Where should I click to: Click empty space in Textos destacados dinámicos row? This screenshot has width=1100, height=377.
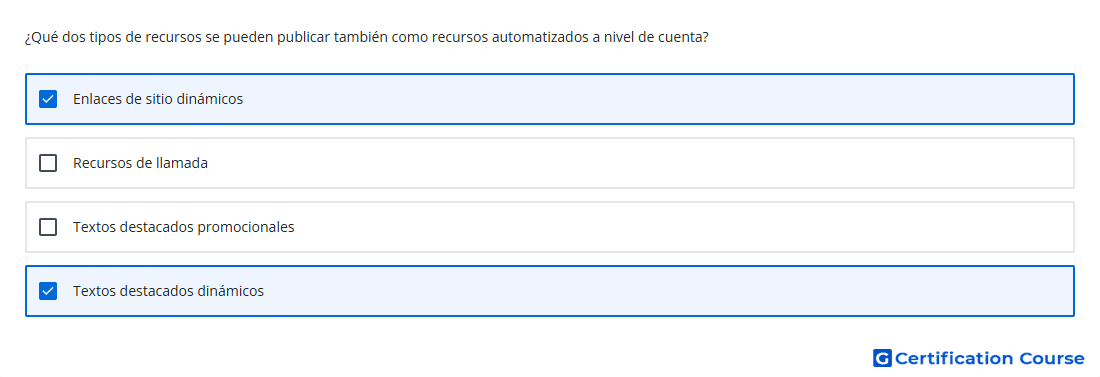coord(666,291)
